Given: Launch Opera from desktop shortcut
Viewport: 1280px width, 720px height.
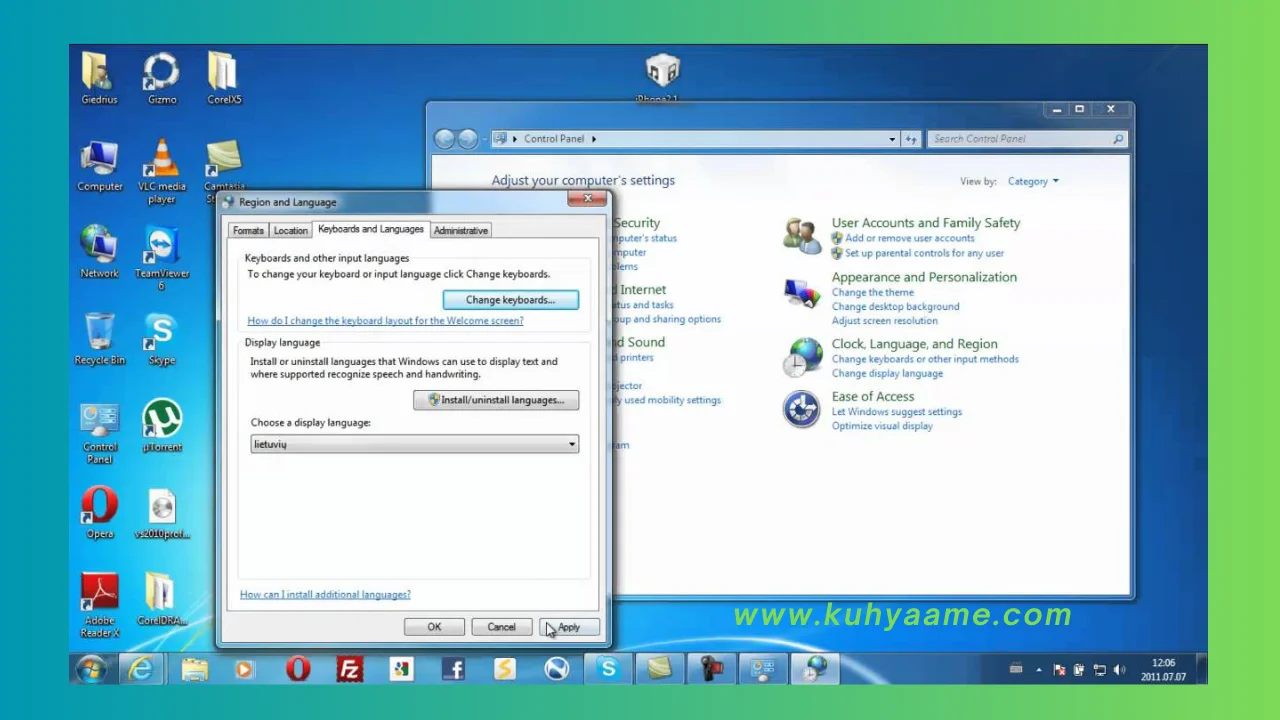Looking at the screenshot, I should point(99,512).
